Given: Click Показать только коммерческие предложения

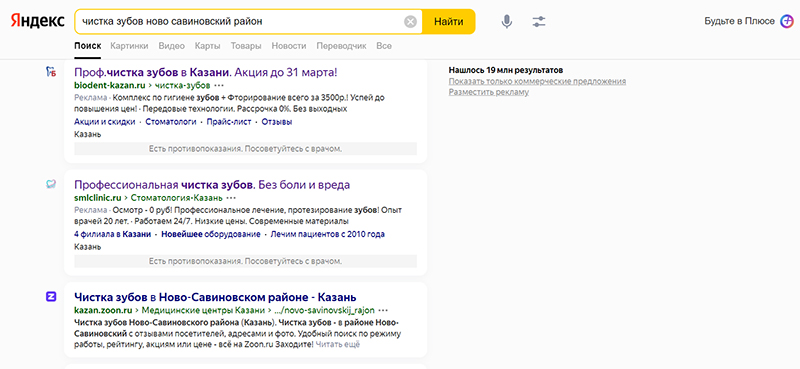Looking at the screenshot, I should coord(537,81).
